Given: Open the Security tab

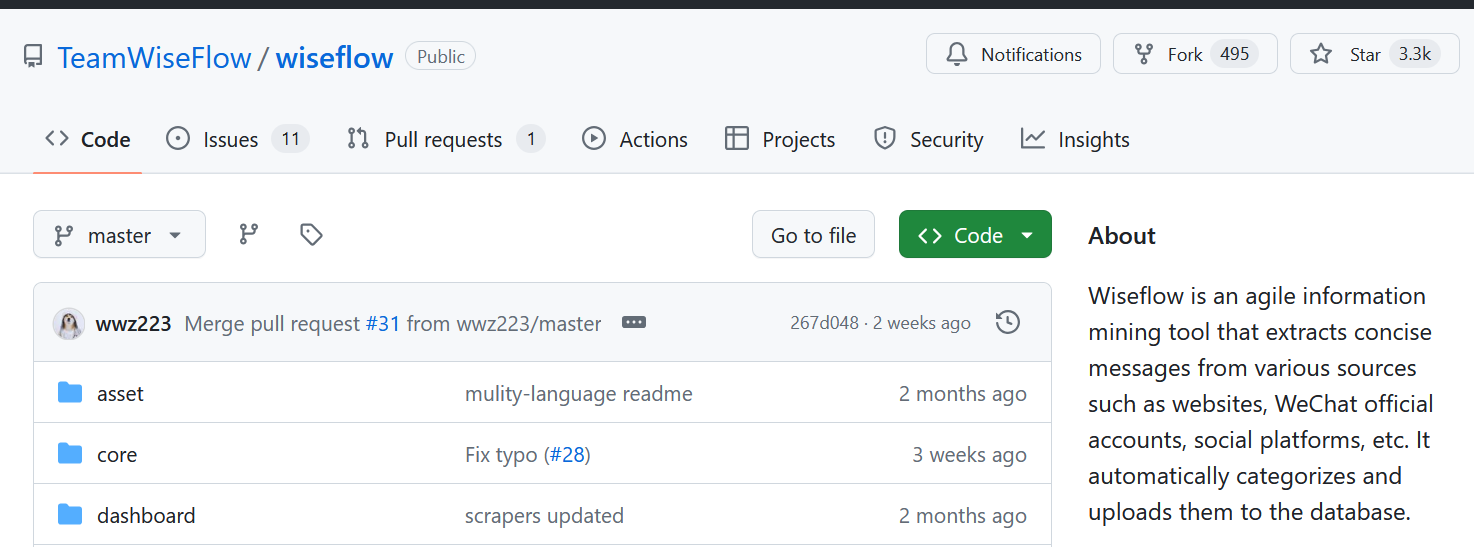Looking at the screenshot, I should 928,139.
